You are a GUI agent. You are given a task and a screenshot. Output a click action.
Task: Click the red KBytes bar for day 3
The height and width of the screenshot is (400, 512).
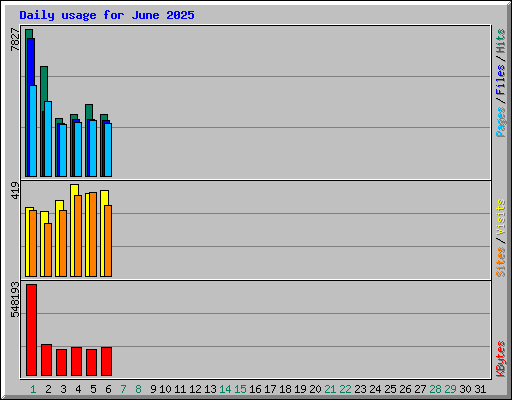click(x=62, y=362)
